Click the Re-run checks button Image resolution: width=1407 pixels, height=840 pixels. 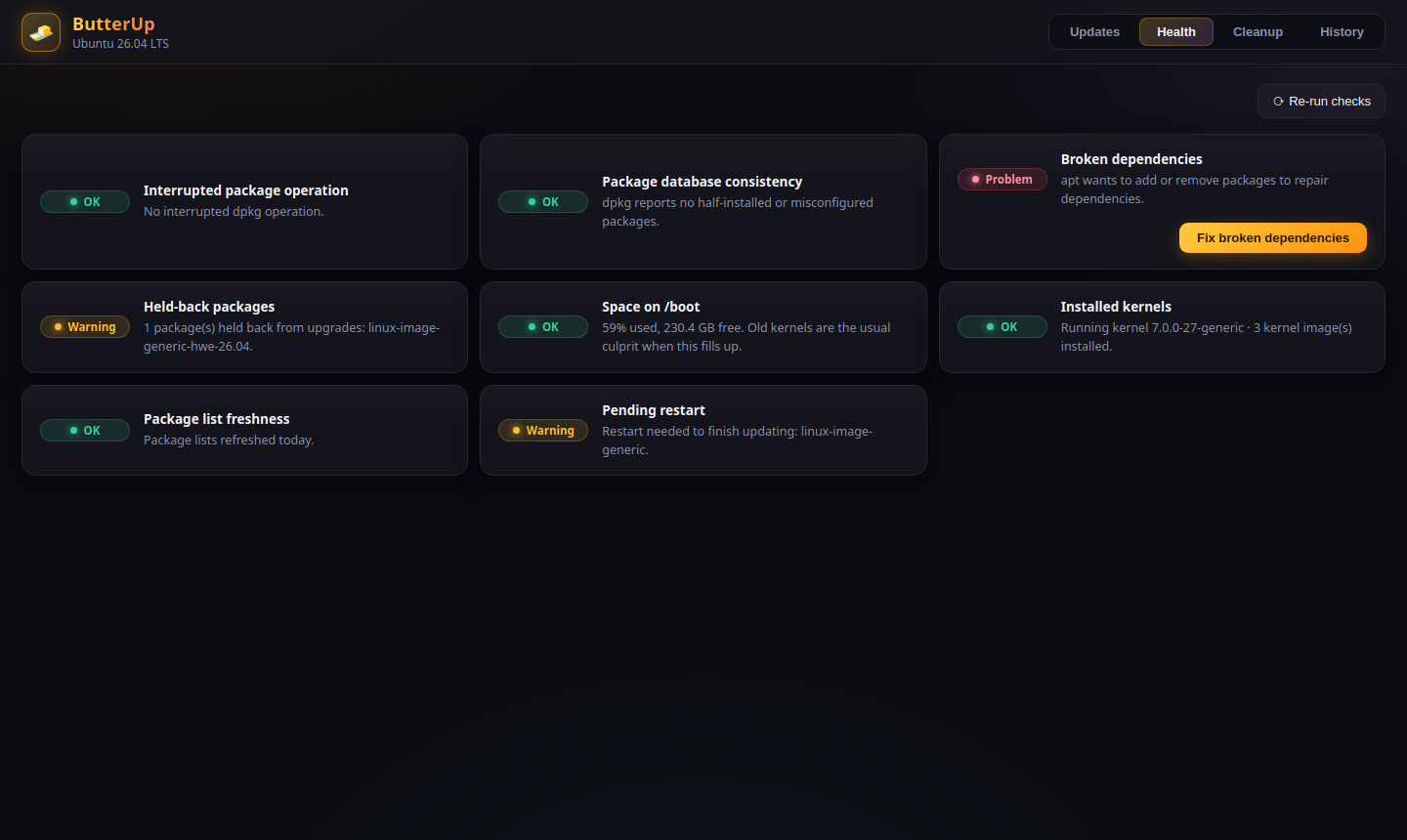[x=1321, y=102]
